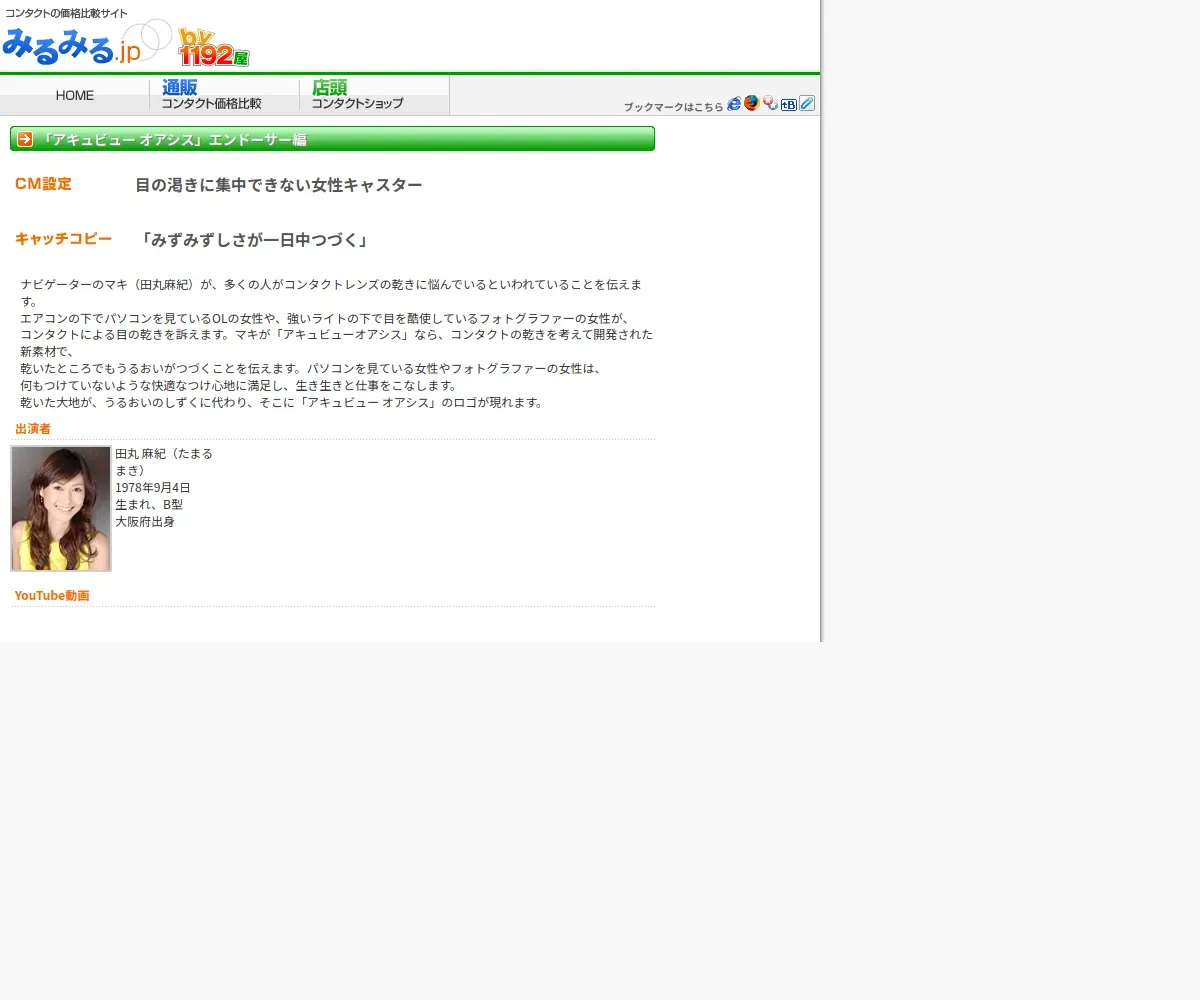This screenshot has width=1200, height=1000.
Task: Click the Firefox bookmark icon
Action: pos(752,103)
